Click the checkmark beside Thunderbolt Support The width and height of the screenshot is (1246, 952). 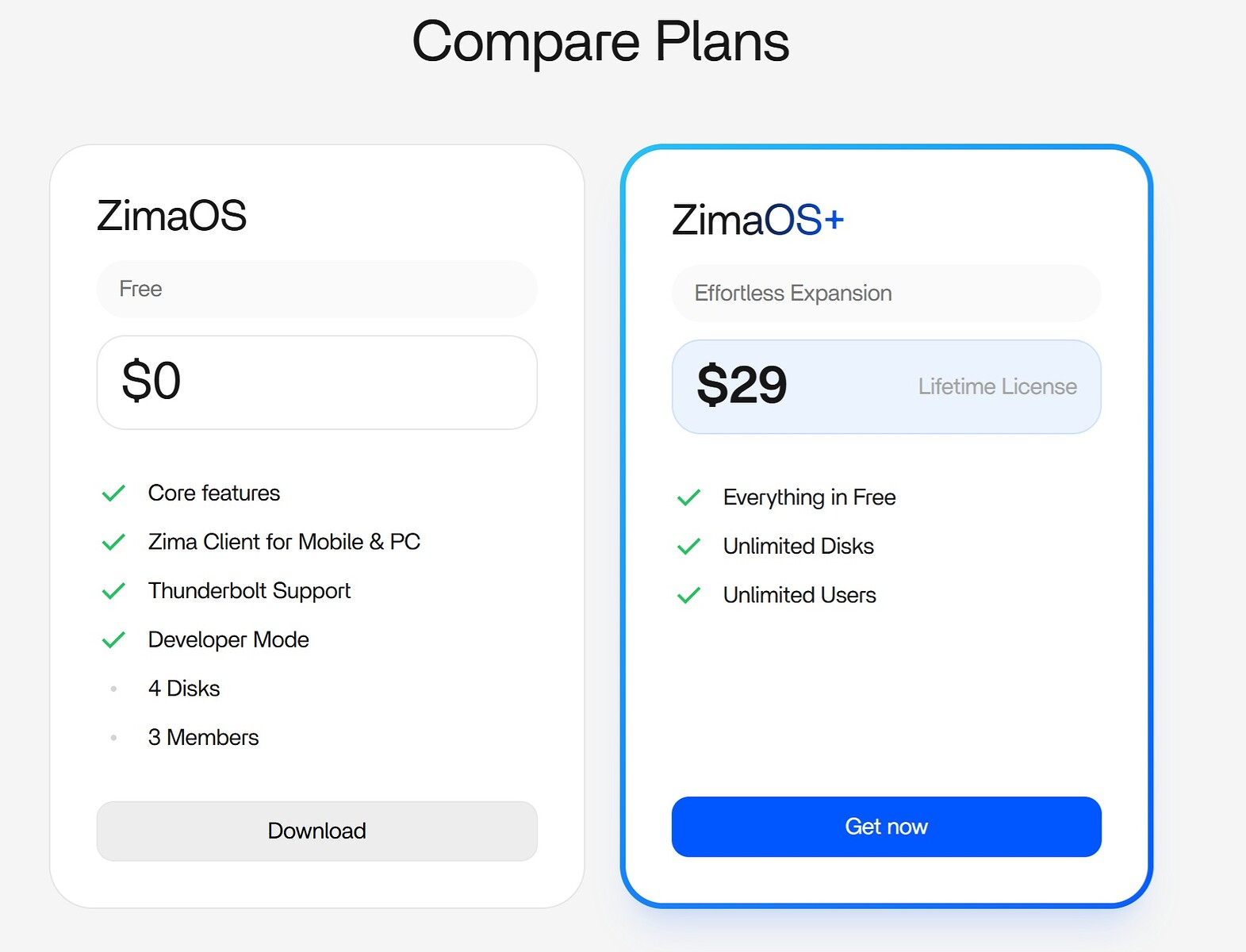113,591
